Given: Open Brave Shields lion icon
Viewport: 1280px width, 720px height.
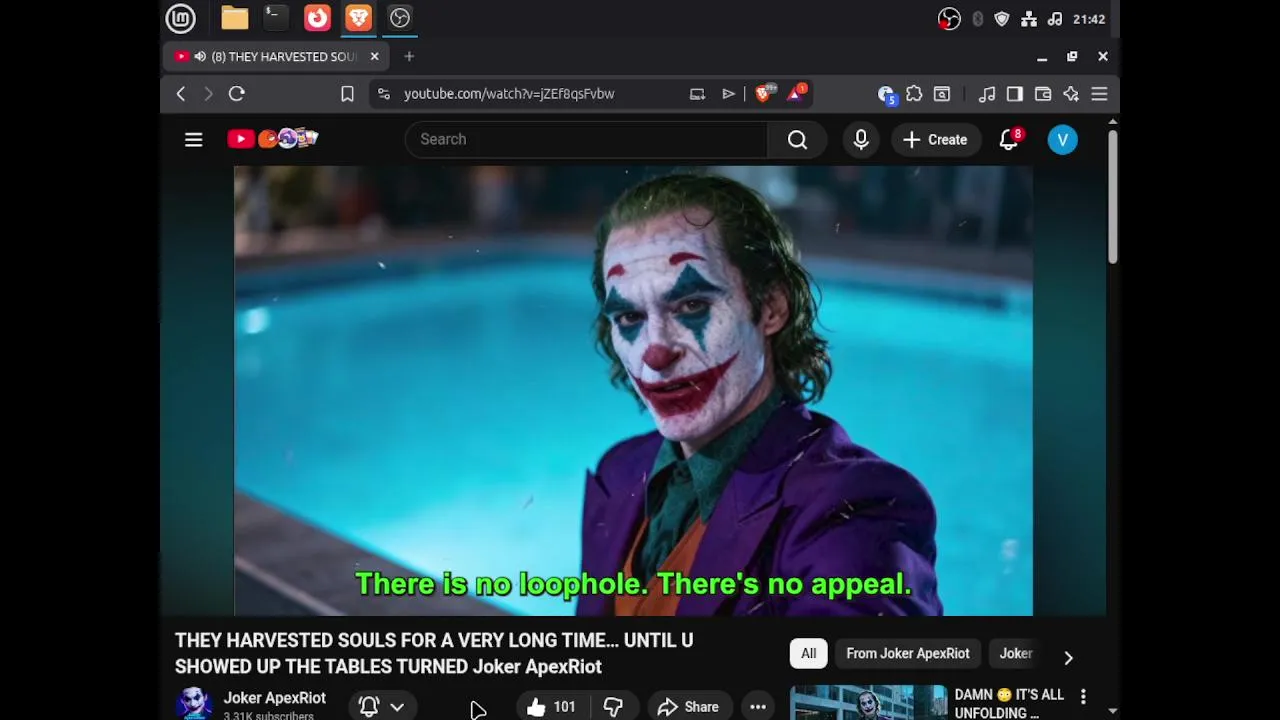Looking at the screenshot, I should 765,93.
